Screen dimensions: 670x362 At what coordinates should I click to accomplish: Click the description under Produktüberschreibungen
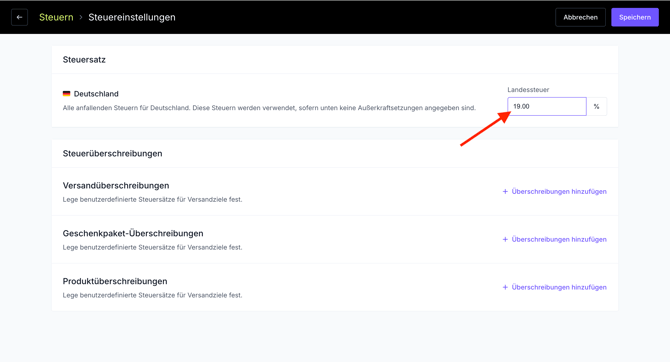[x=152, y=295]
